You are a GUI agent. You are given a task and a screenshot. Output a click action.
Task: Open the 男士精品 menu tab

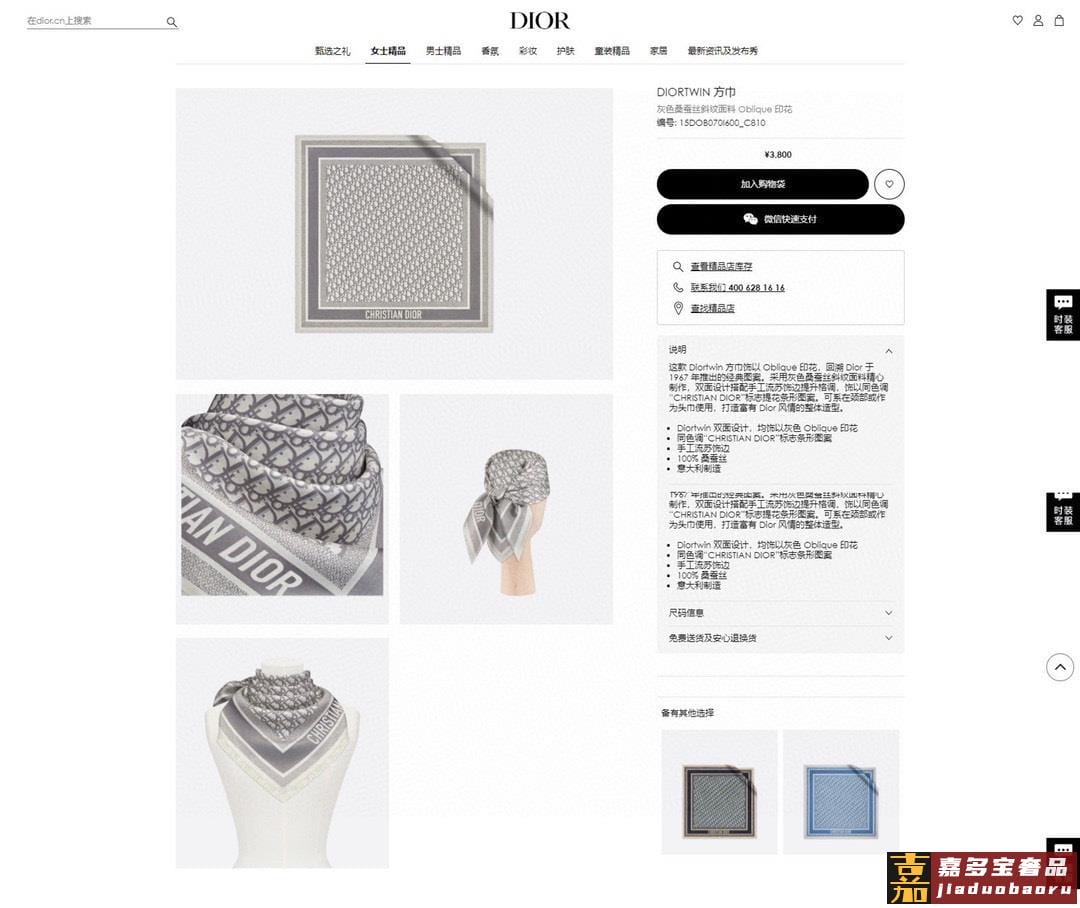click(443, 51)
